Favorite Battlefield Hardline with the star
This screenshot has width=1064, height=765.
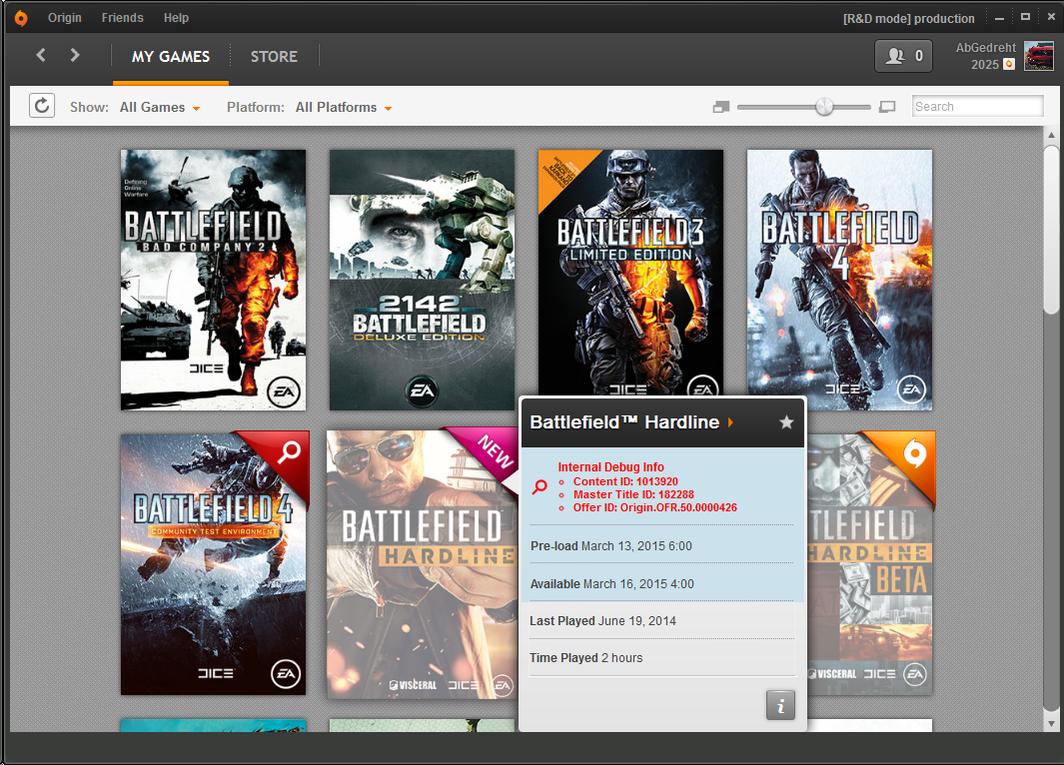786,422
